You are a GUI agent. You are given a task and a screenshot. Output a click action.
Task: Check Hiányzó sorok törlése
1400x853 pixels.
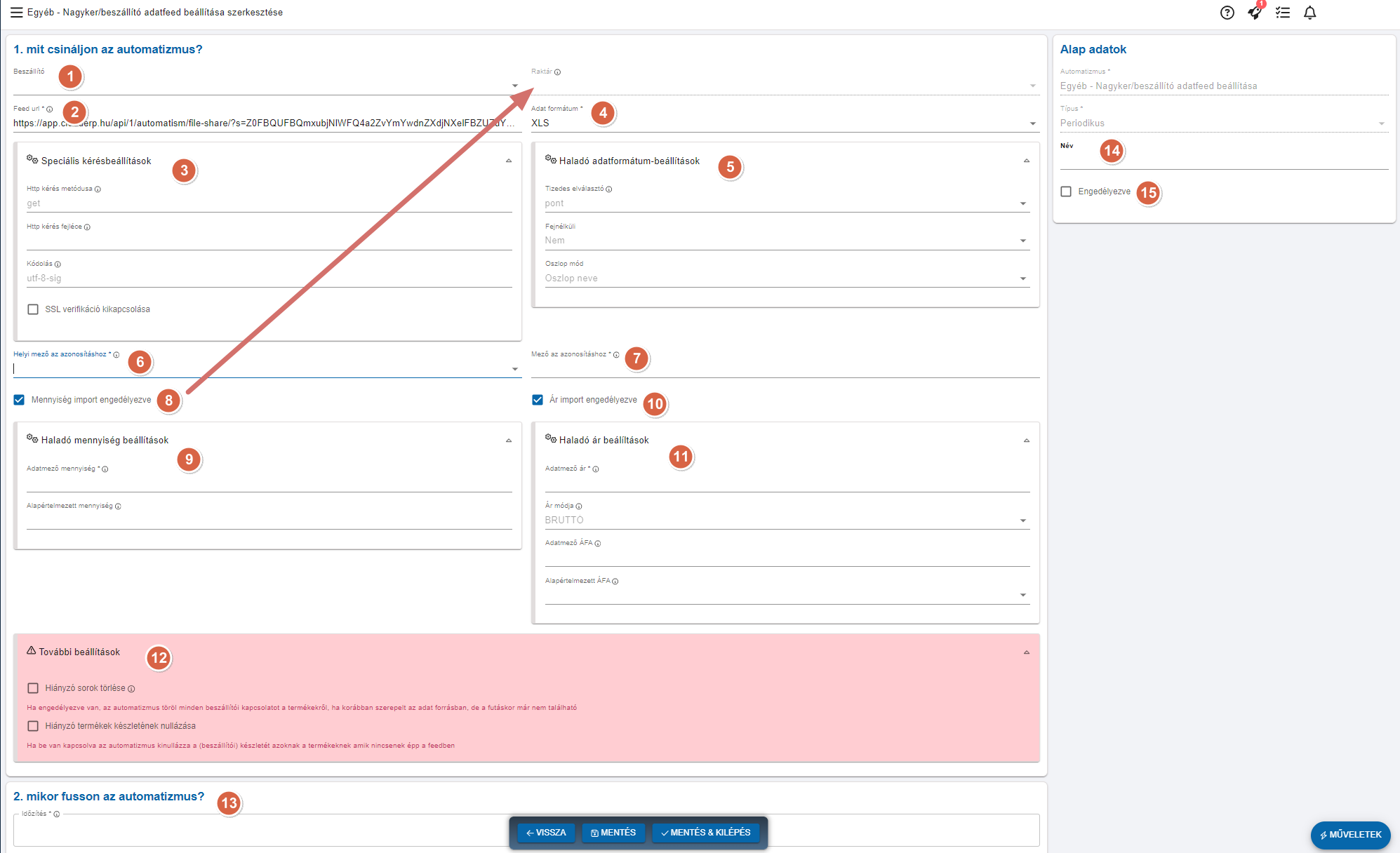pyautogui.click(x=33, y=688)
